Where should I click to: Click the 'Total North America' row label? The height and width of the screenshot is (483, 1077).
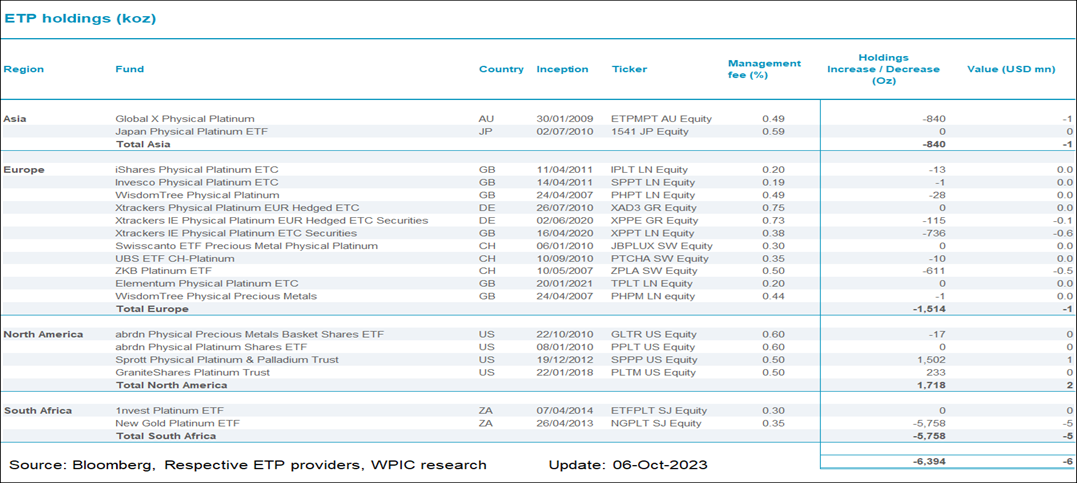tap(171, 385)
